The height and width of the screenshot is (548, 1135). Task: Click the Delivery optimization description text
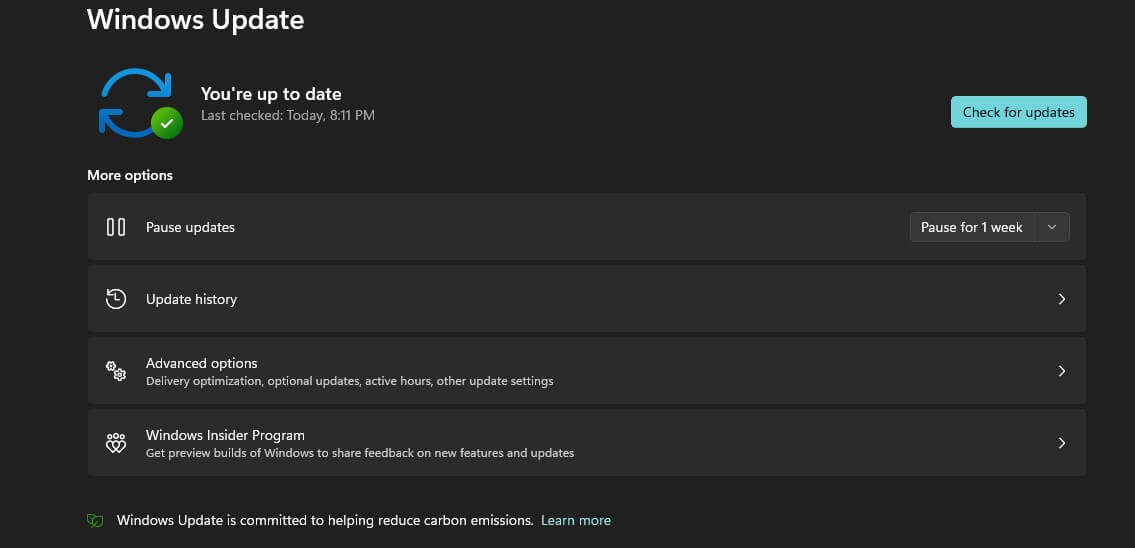350,381
